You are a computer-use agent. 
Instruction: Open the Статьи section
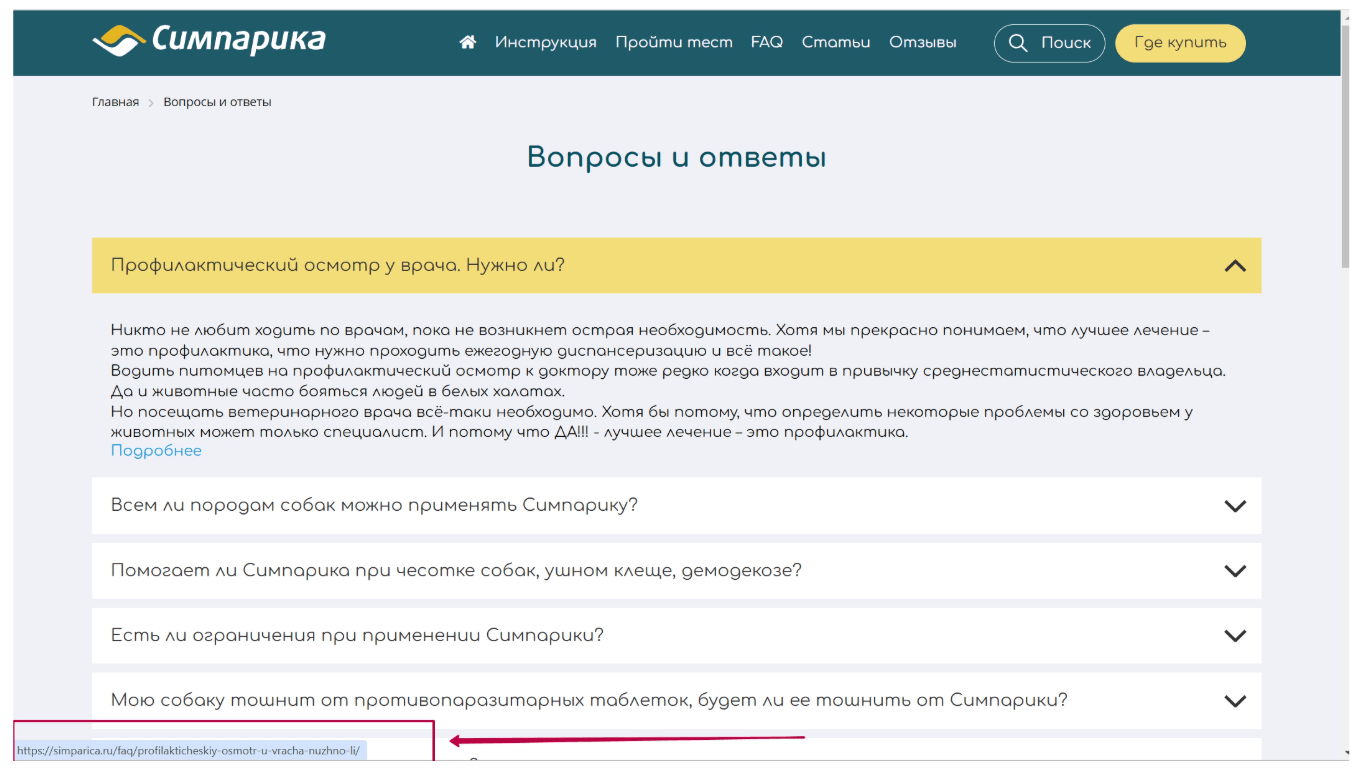tap(836, 42)
